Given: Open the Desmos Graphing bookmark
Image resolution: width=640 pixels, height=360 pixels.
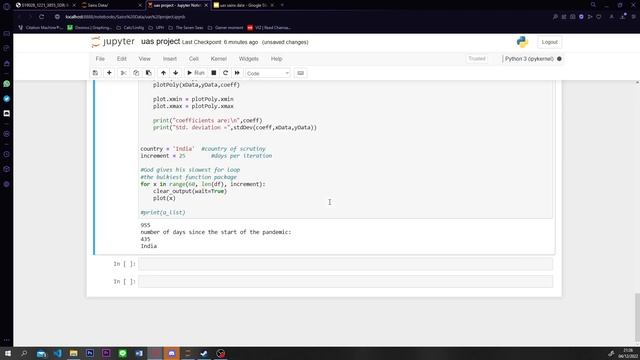Looking at the screenshot, I should pos(89,28).
